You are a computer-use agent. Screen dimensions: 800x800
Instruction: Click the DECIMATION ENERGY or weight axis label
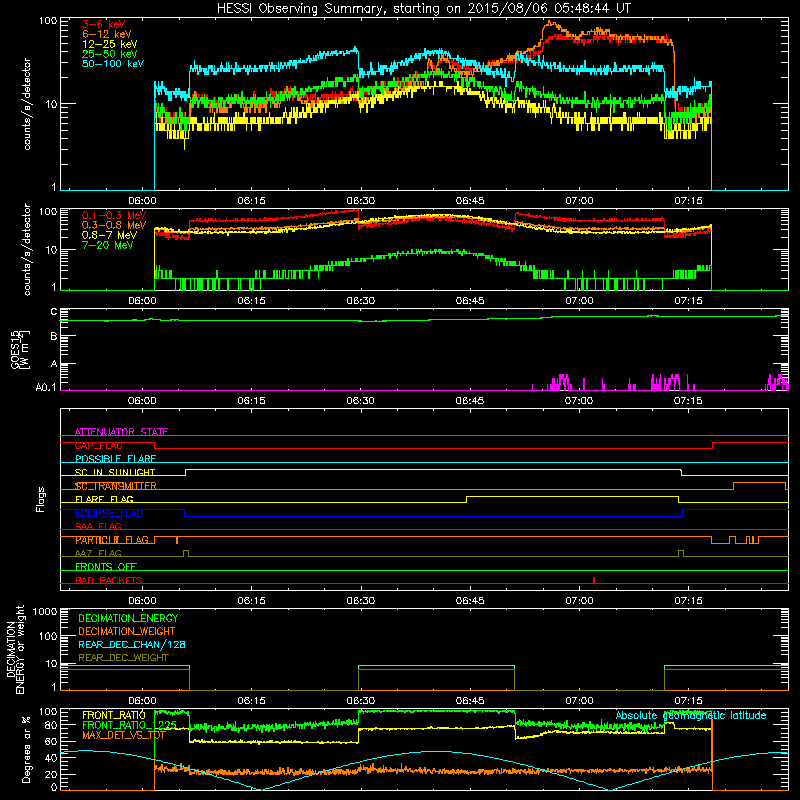point(15,649)
